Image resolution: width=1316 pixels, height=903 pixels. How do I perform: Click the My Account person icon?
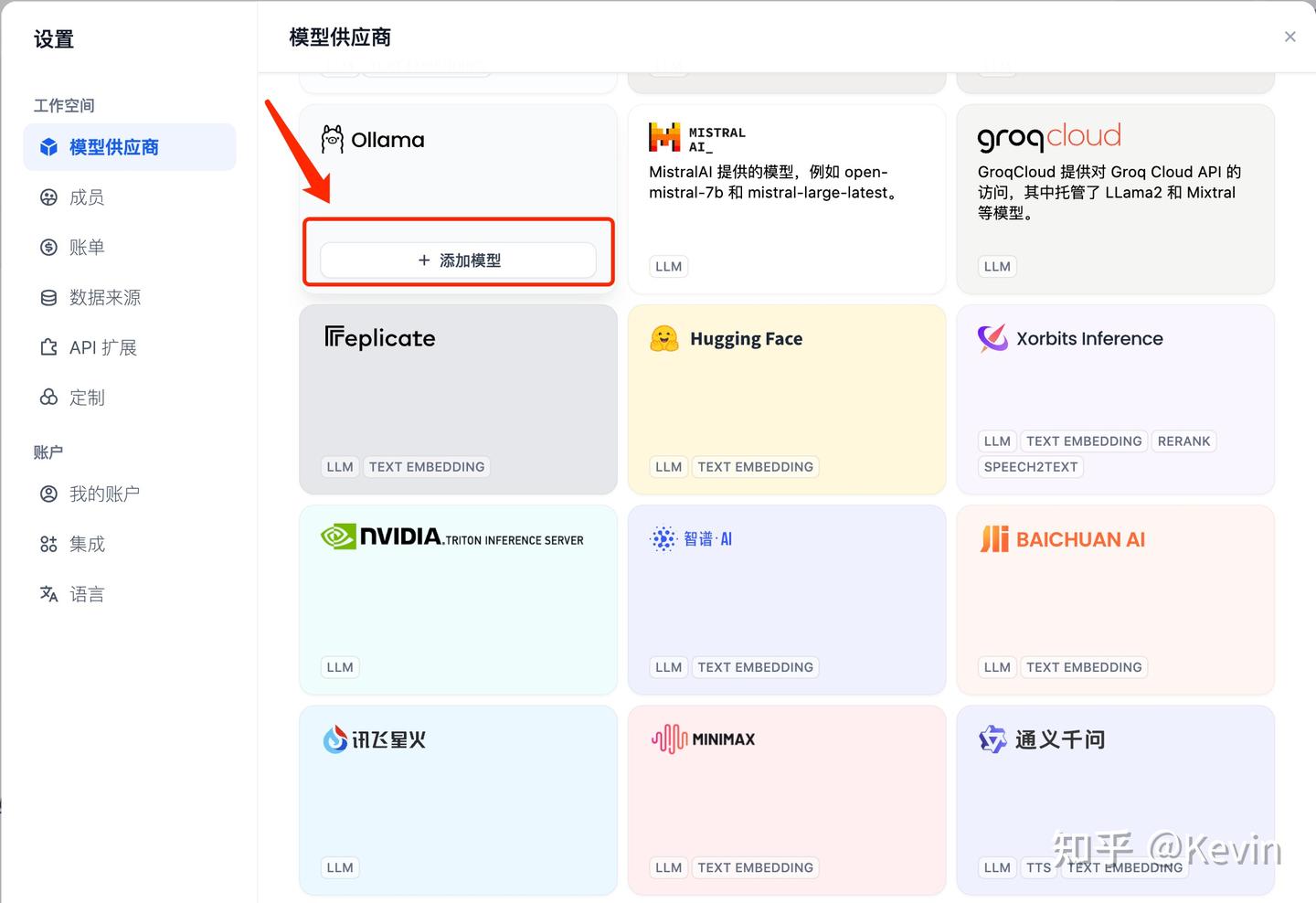48,494
